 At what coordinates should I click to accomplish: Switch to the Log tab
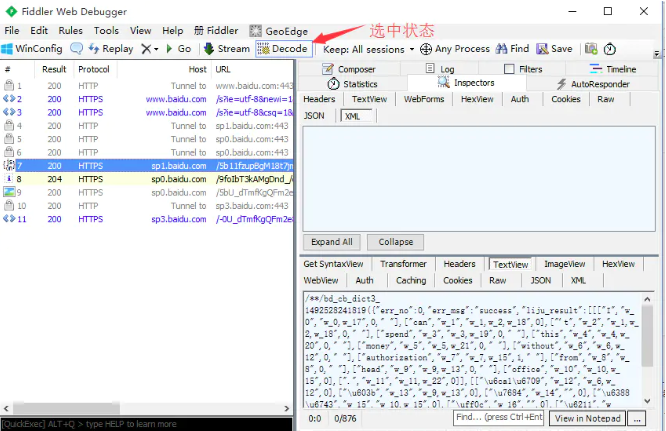[x=440, y=69]
